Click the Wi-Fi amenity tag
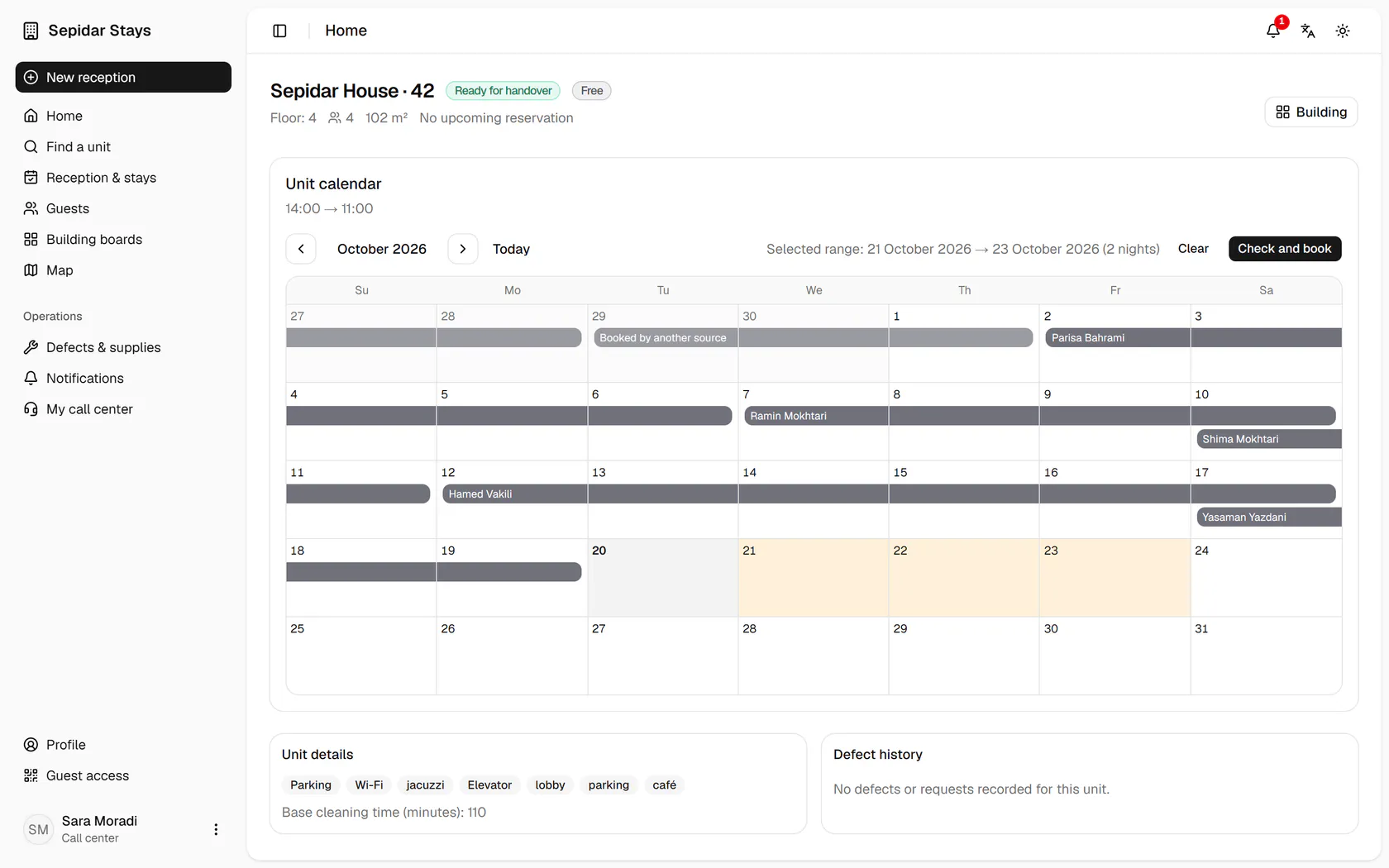This screenshot has width=1389, height=868. [x=369, y=785]
